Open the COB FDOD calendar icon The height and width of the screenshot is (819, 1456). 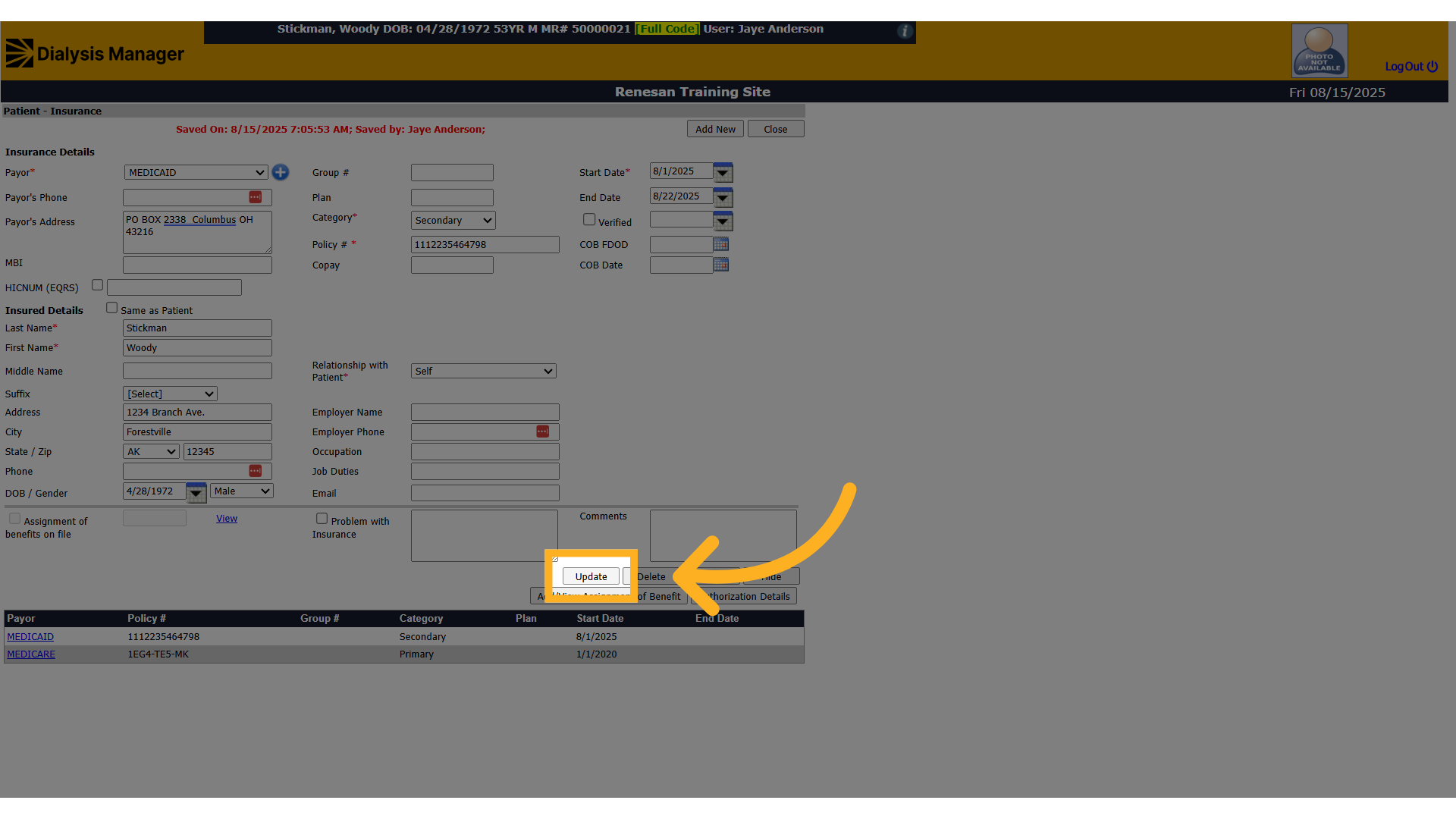pos(721,244)
